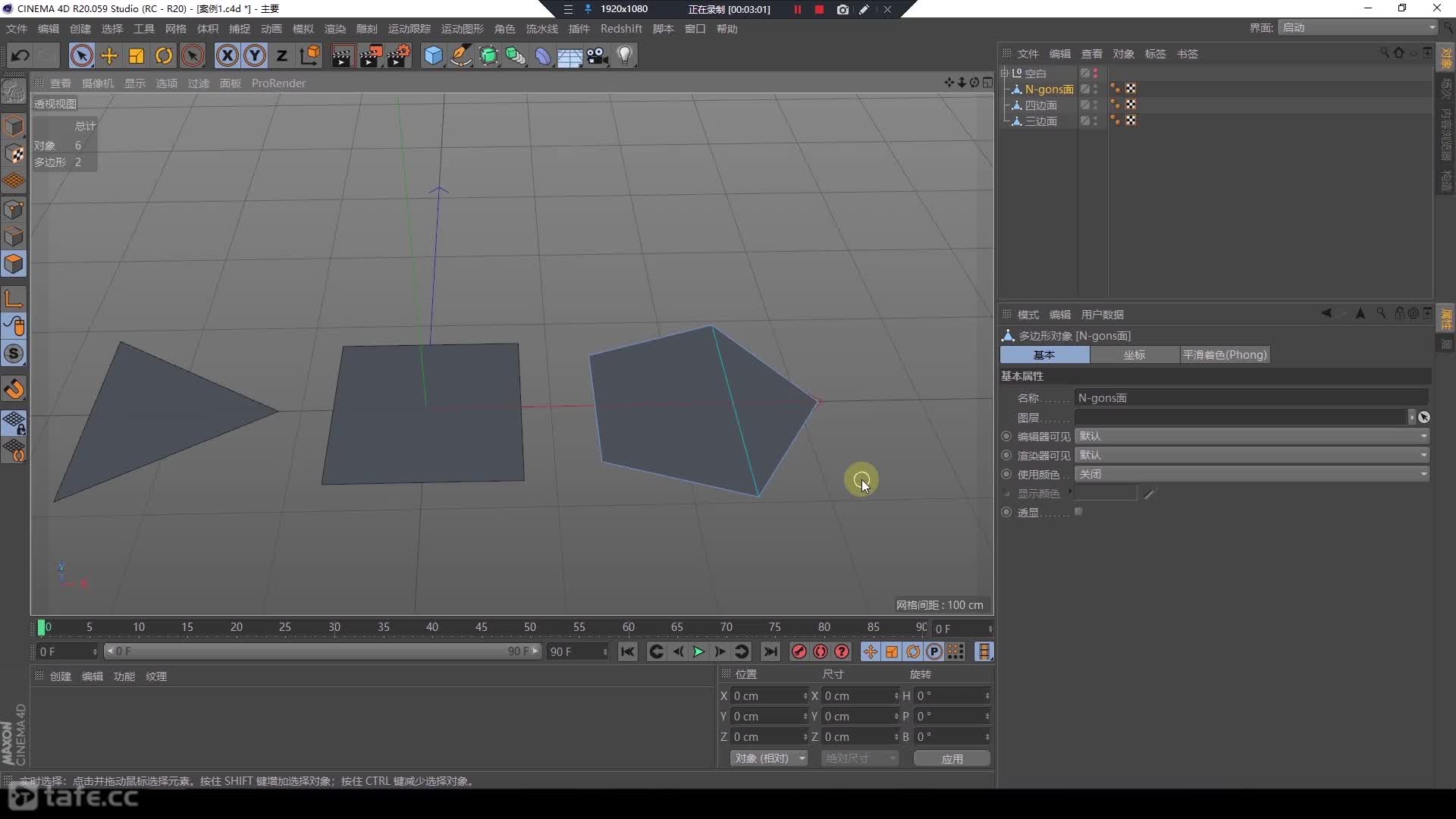Click the timeline preview range bar
This screenshot has height=819, width=1456.
322,651
